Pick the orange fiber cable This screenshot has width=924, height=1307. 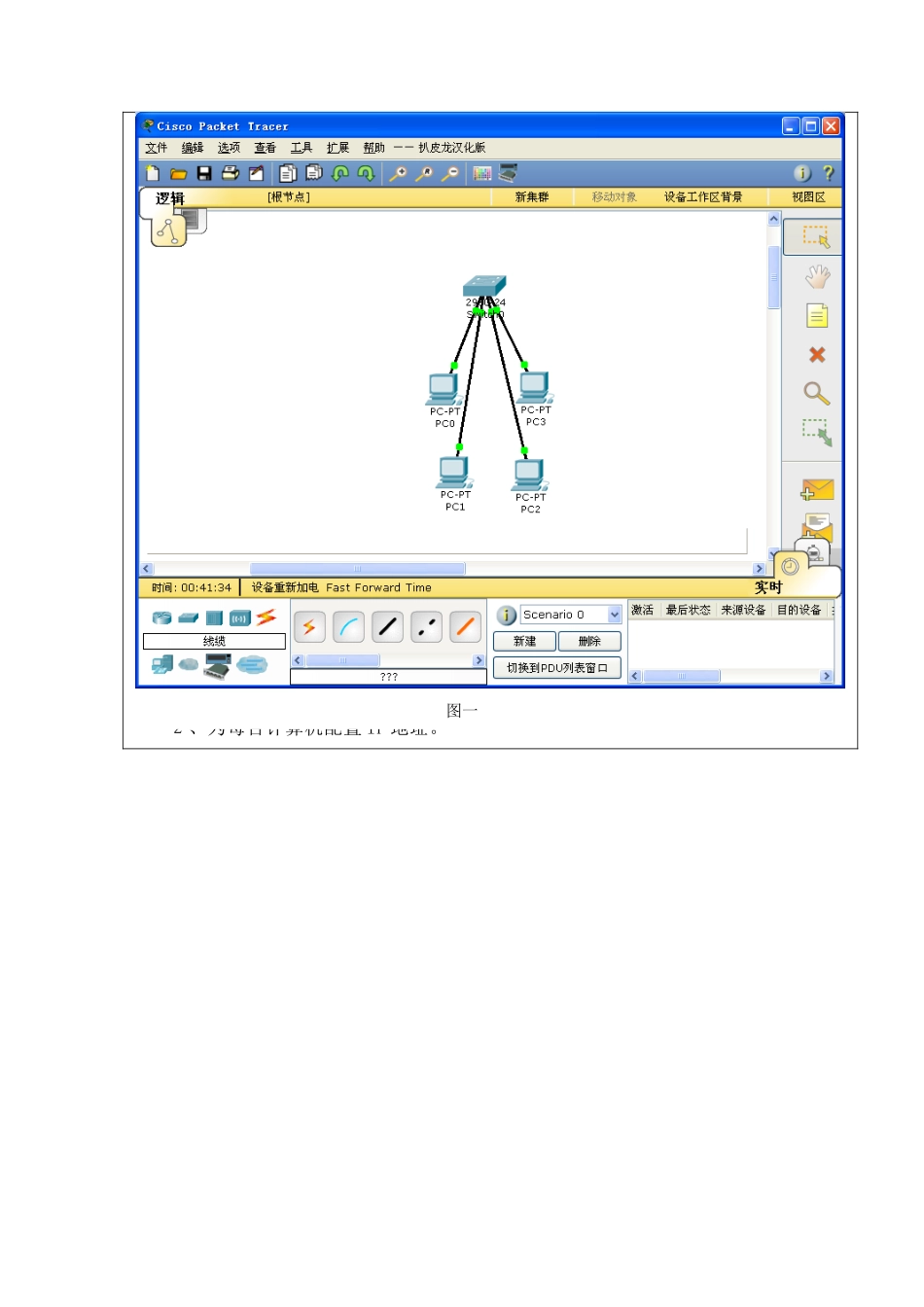(x=465, y=627)
